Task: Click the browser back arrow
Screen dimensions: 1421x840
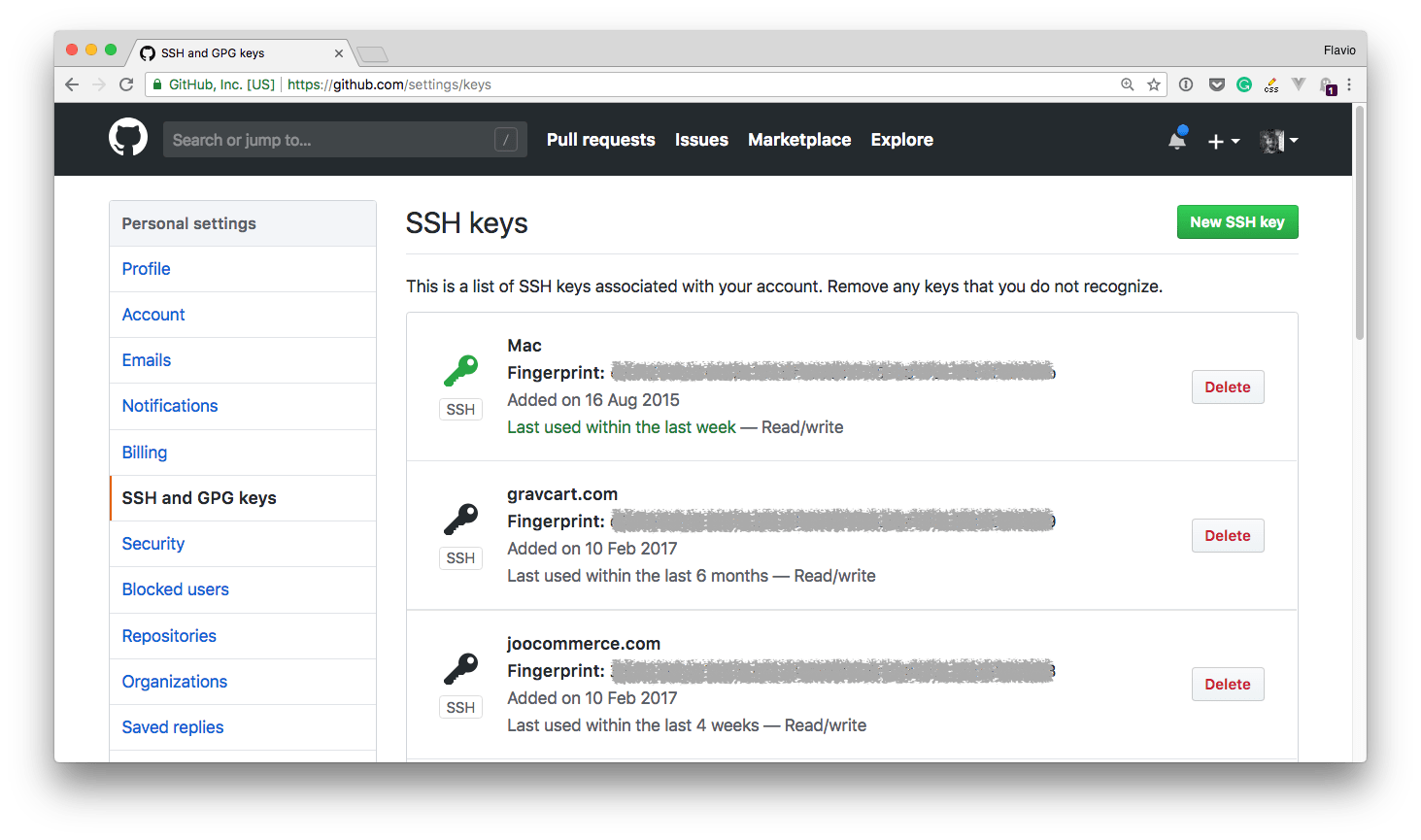Action: tap(72, 84)
